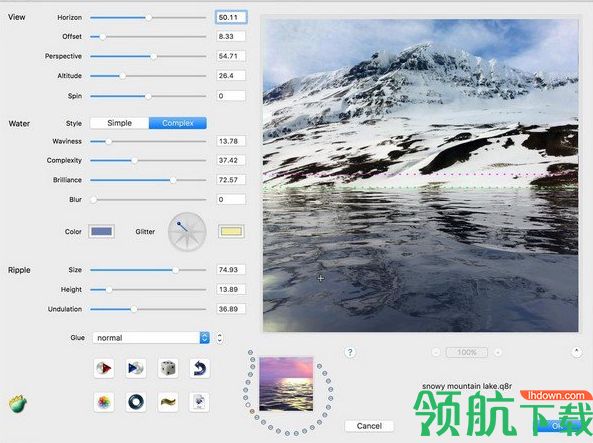Click the Perspective value field 54.71
The image size is (593, 443).
click(x=231, y=56)
